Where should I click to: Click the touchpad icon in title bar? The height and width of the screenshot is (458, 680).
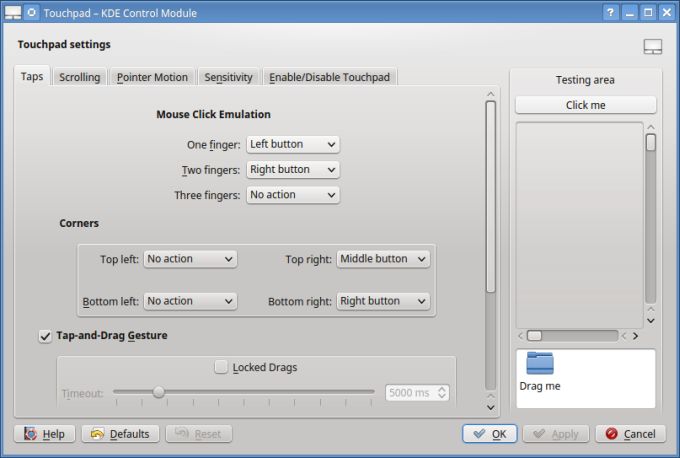[x=13, y=13]
